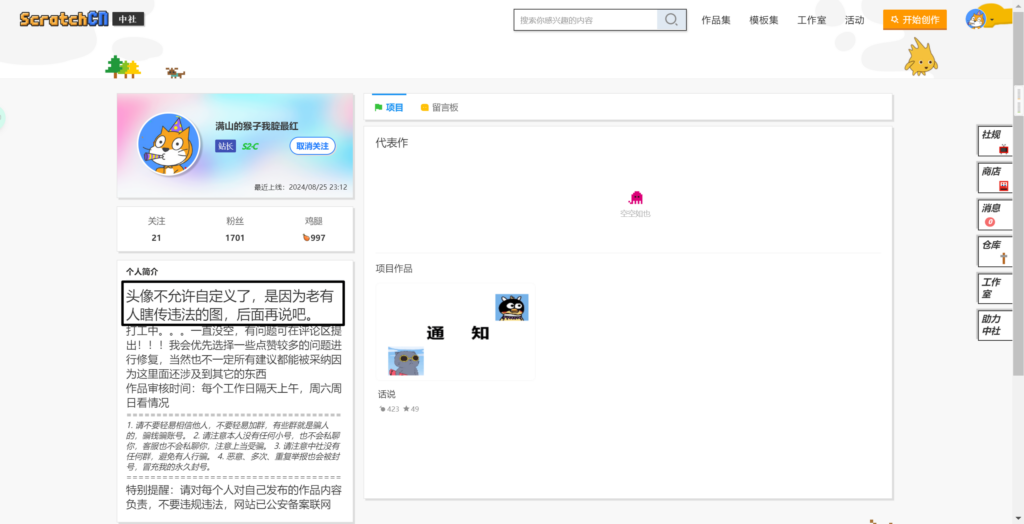
Task: Open the user avatar menu in header
Action: 976,19
